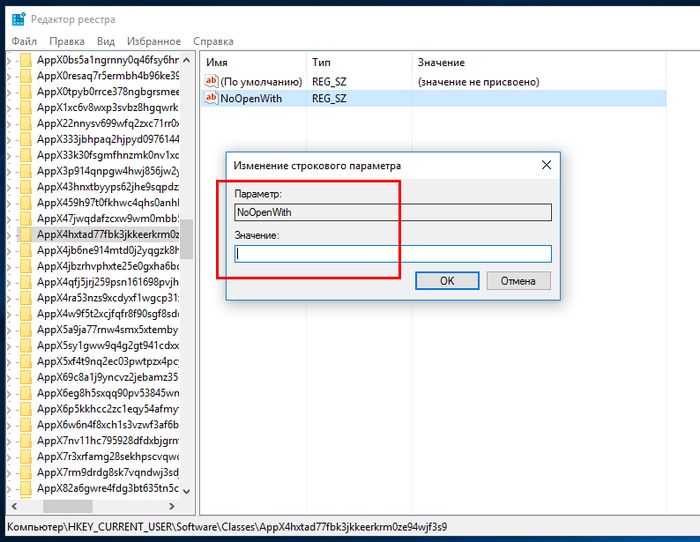Click folder icon of AppX6p5kkhcc2zc1eqy54afmy
The image size is (700, 542).
(x=26, y=409)
